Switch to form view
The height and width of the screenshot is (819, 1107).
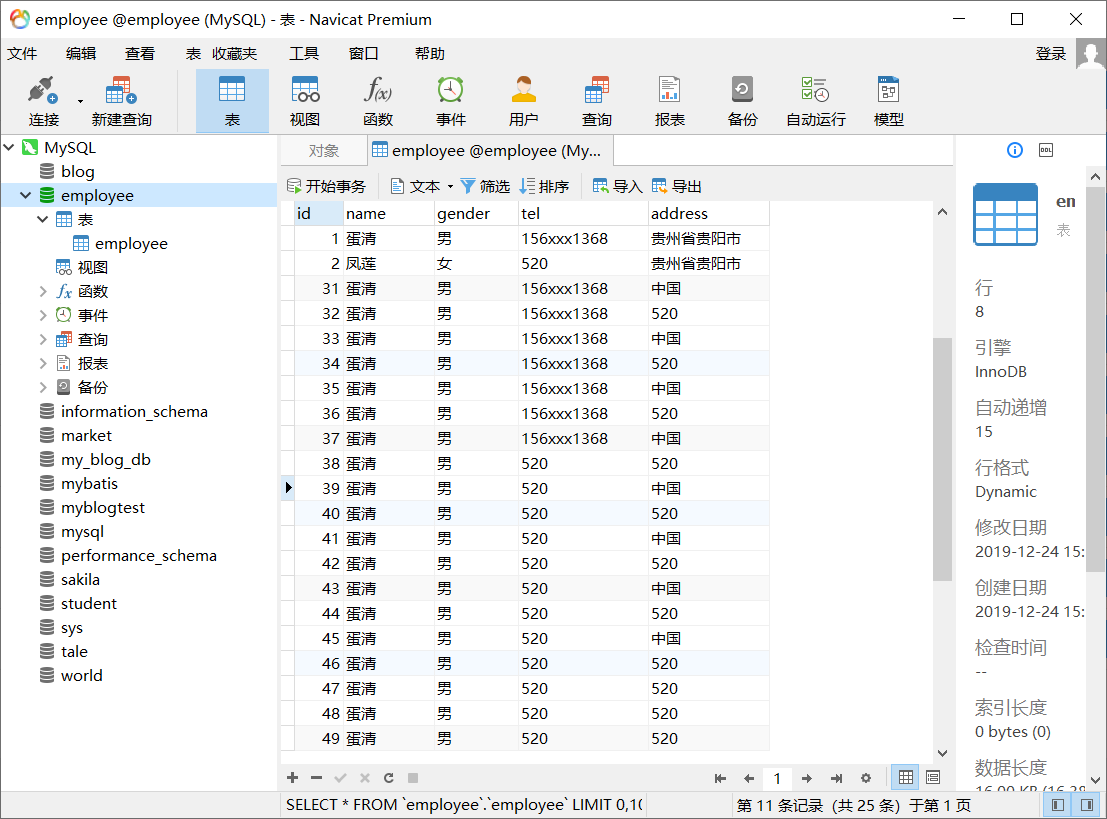click(x=933, y=777)
